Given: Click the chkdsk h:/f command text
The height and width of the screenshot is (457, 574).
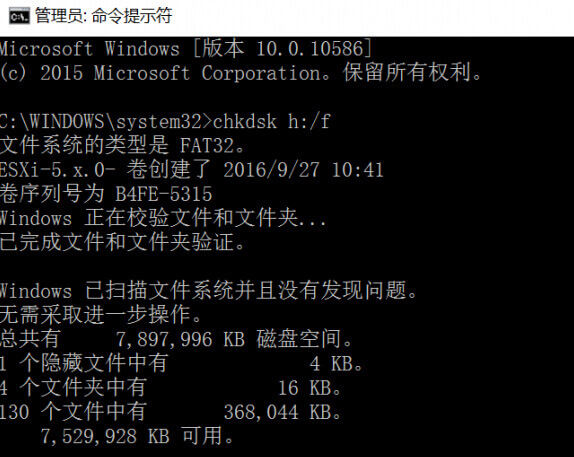Looking at the screenshot, I should point(271,121).
